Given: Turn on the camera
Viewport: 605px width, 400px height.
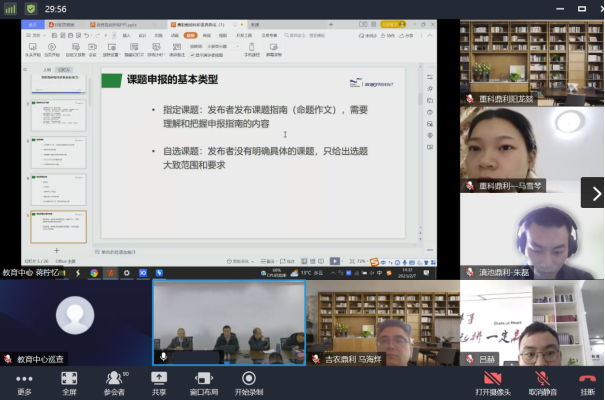Looking at the screenshot, I should [x=491, y=382].
